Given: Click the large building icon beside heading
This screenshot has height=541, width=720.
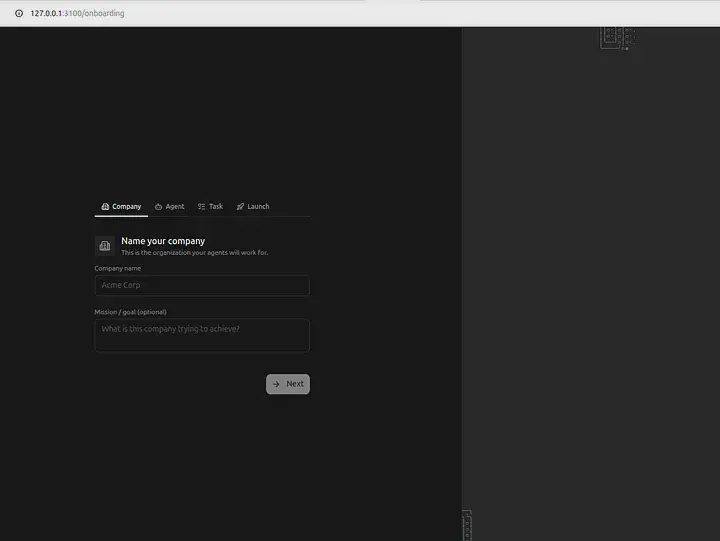Looking at the screenshot, I should (x=105, y=246).
